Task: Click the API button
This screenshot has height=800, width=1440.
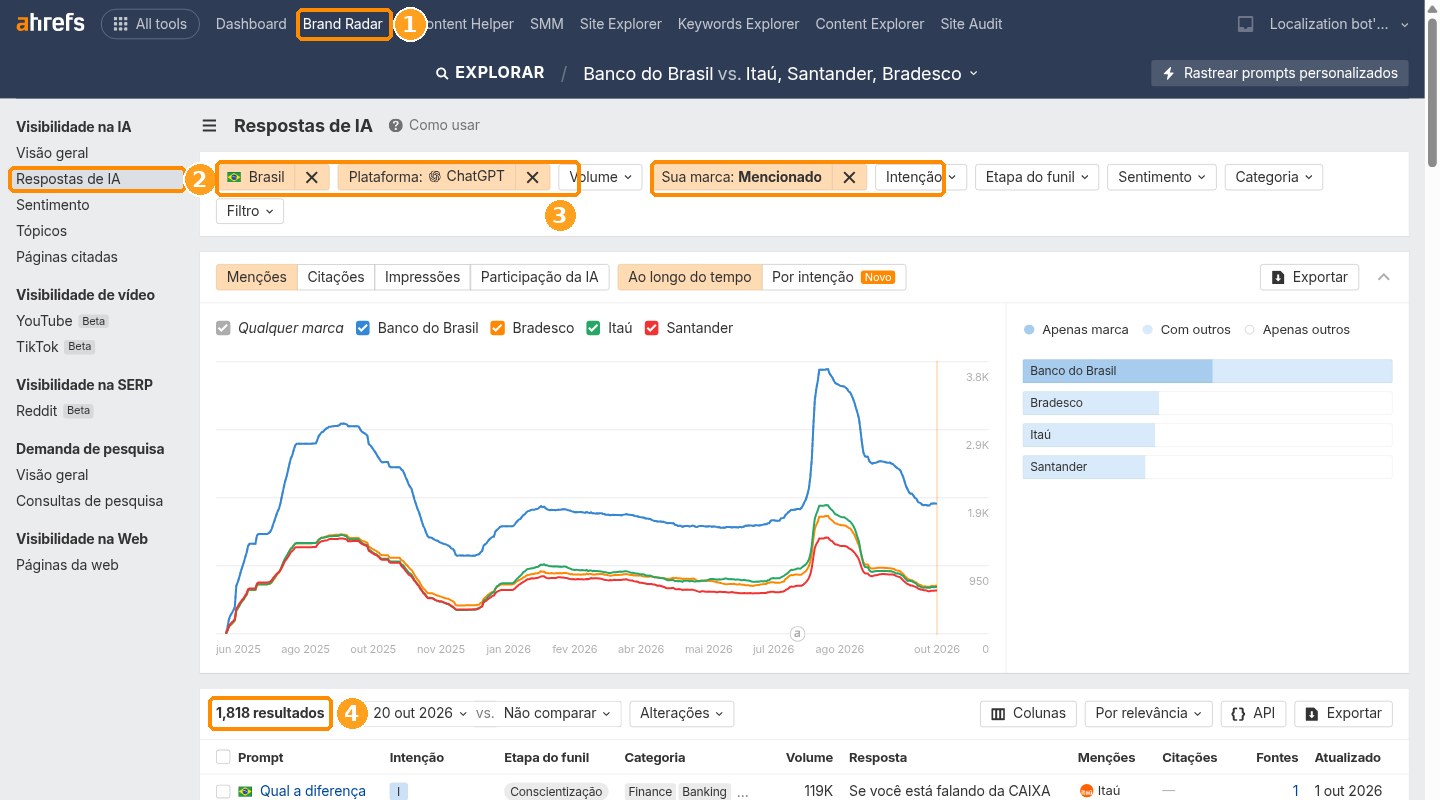Action: pyautogui.click(x=1253, y=713)
